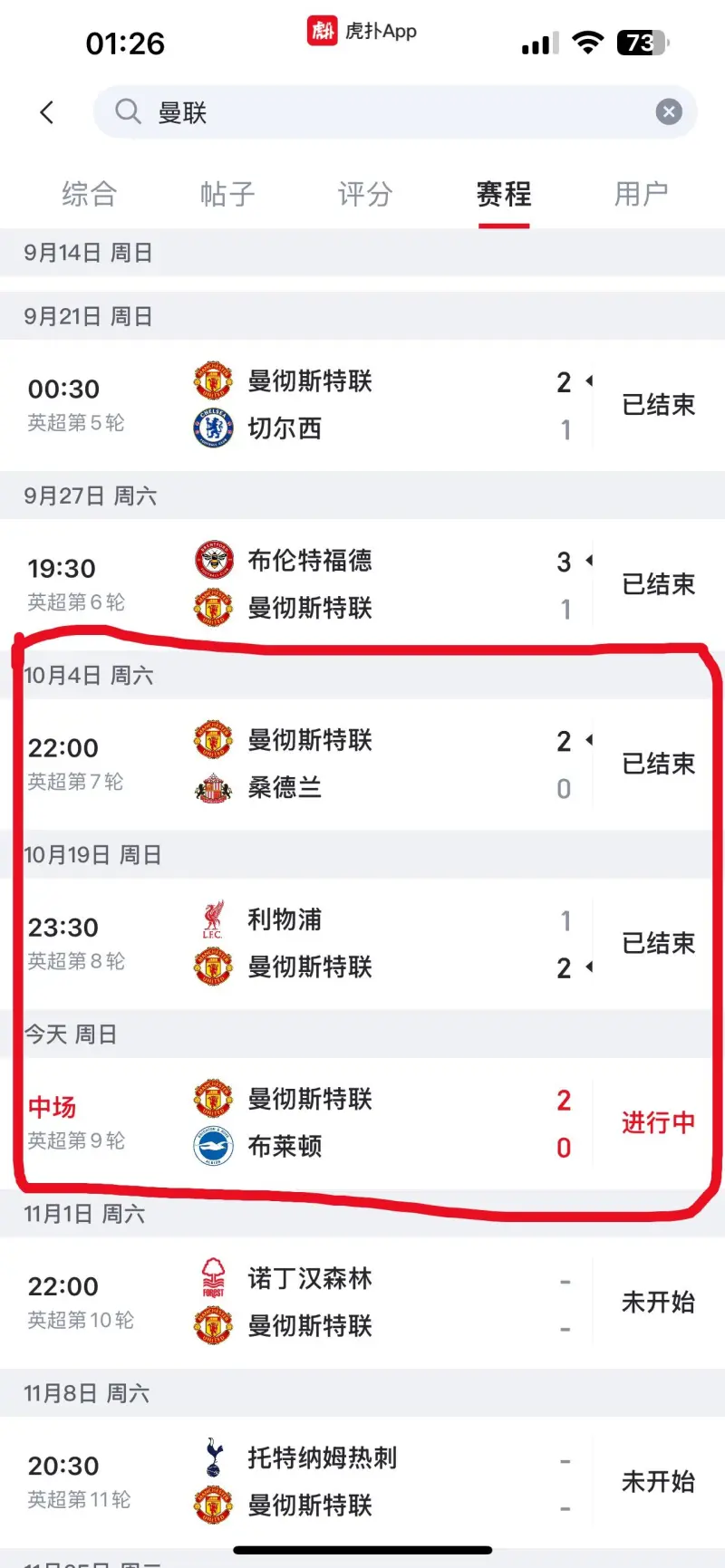Switch to the 综合 tab
Viewport: 725px width, 1568px height.
(89, 194)
